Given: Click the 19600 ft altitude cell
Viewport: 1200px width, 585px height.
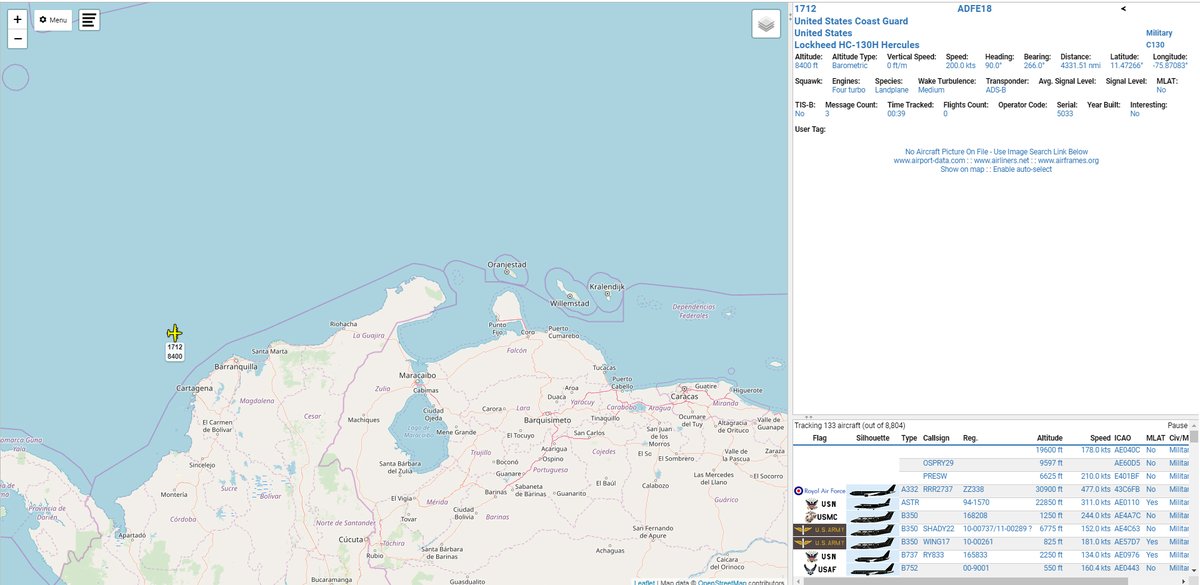Looking at the screenshot, I should pyautogui.click(x=1049, y=450).
